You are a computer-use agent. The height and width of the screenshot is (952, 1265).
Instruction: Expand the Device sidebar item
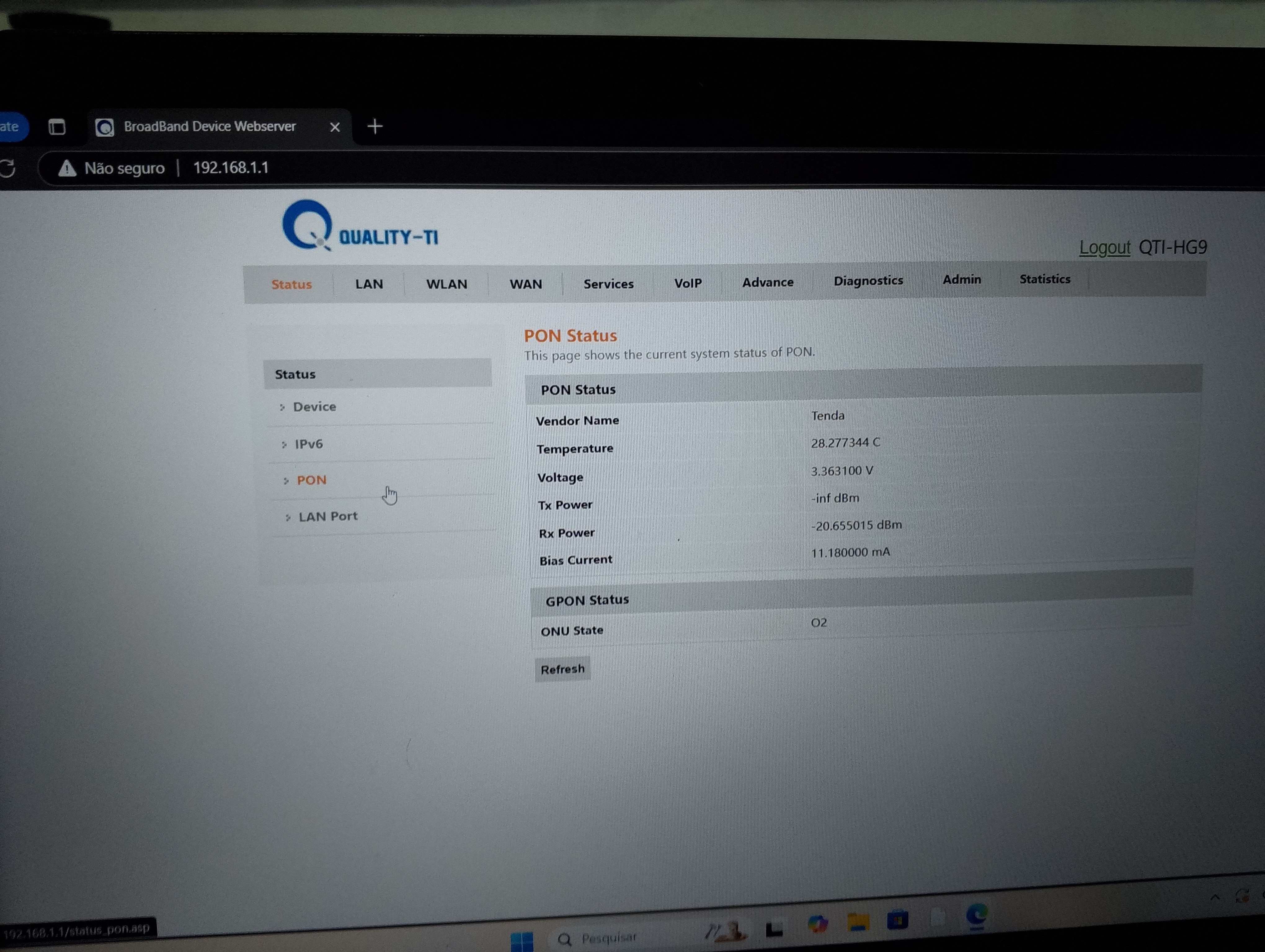click(x=314, y=407)
